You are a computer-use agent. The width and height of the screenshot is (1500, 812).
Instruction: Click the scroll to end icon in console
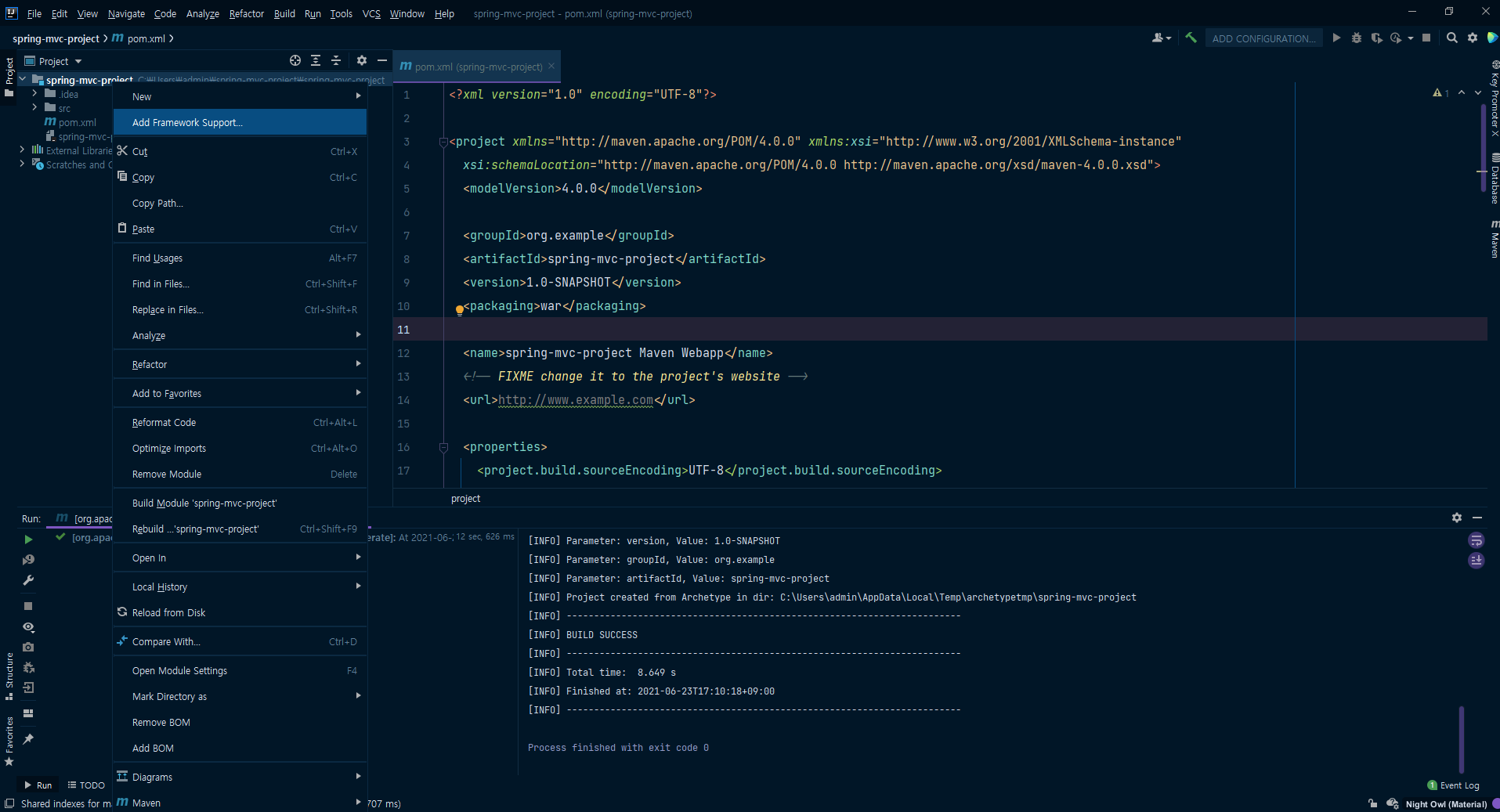point(1476,561)
